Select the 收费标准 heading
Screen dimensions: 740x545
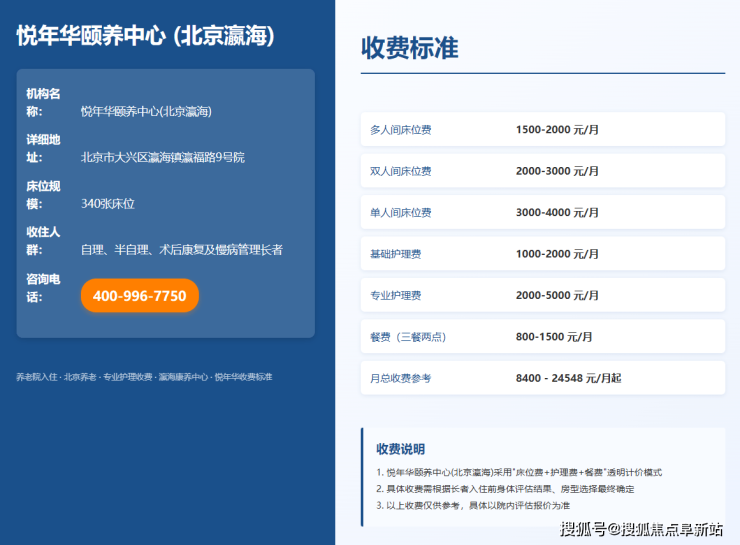pos(410,48)
